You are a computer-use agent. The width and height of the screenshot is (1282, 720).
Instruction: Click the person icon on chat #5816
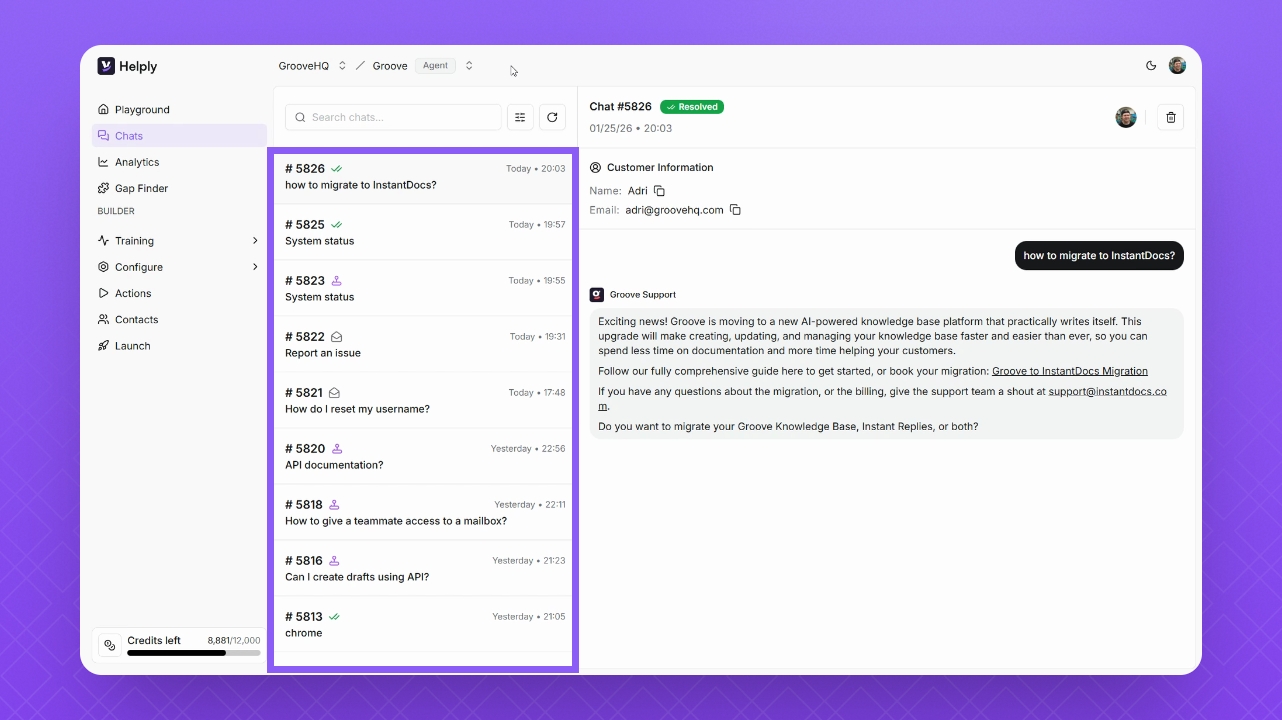tap(335, 561)
